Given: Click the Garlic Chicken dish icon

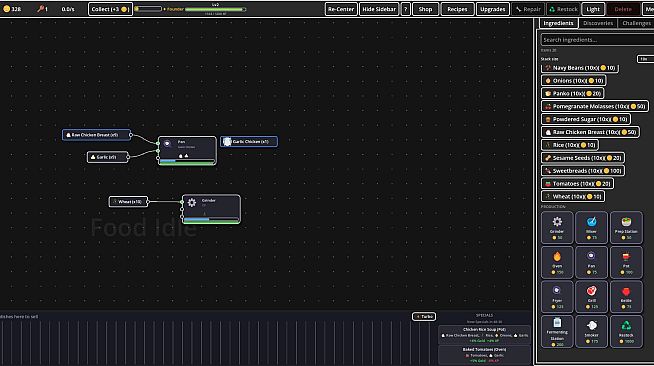Looking at the screenshot, I should 227,142.
